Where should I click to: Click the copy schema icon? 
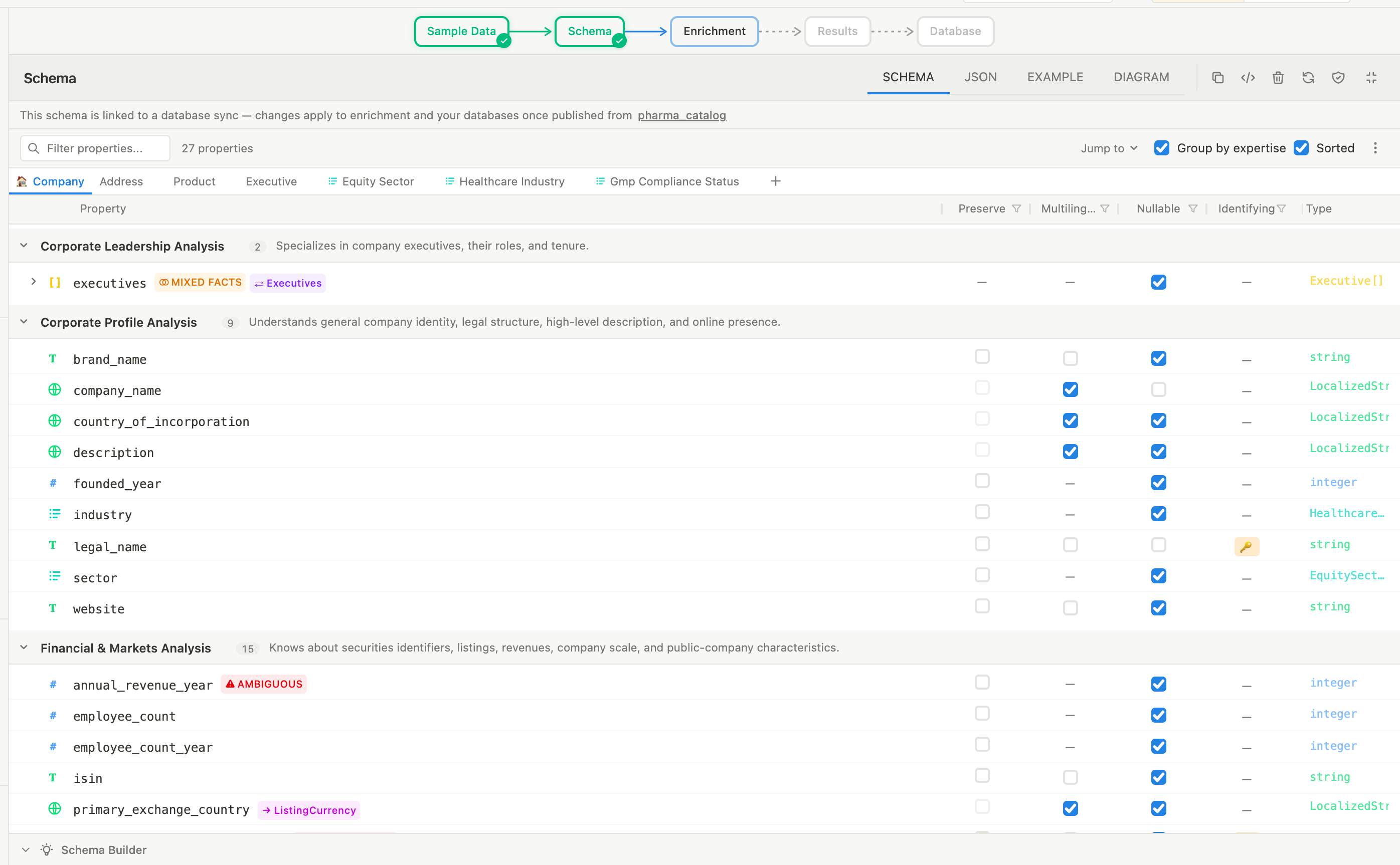(x=1217, y=77)
